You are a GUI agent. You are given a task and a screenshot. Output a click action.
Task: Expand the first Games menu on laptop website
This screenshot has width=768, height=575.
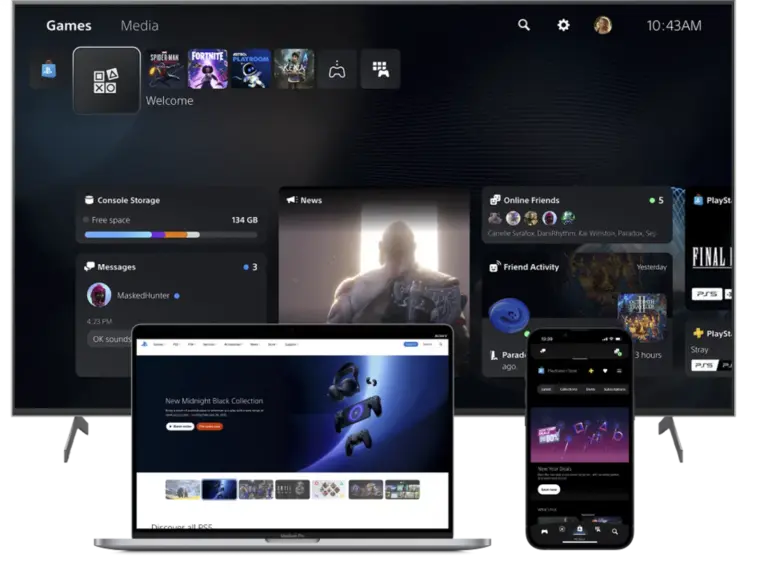point(159,344)
